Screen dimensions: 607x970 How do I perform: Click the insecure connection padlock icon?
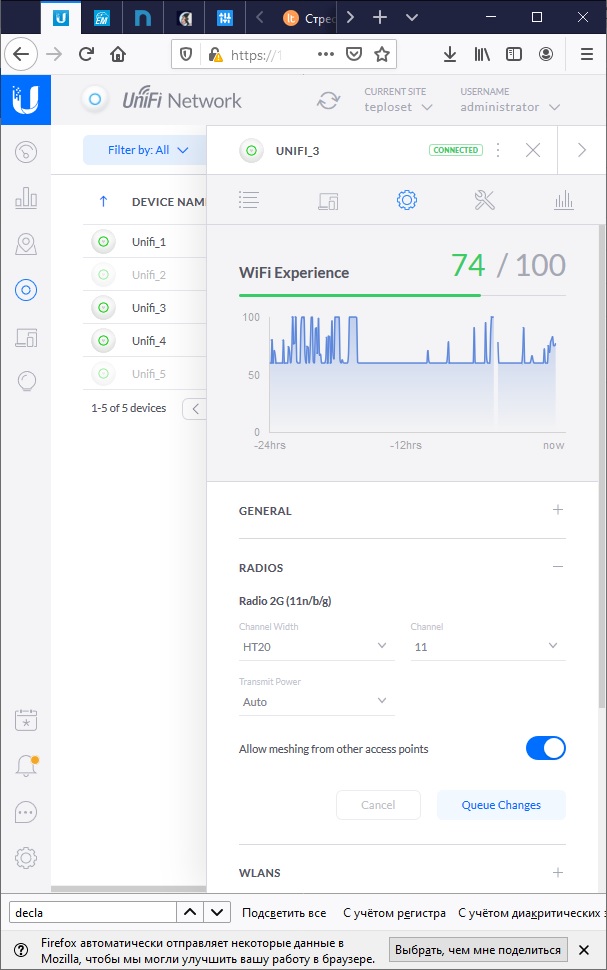click(x=215, y=54)
